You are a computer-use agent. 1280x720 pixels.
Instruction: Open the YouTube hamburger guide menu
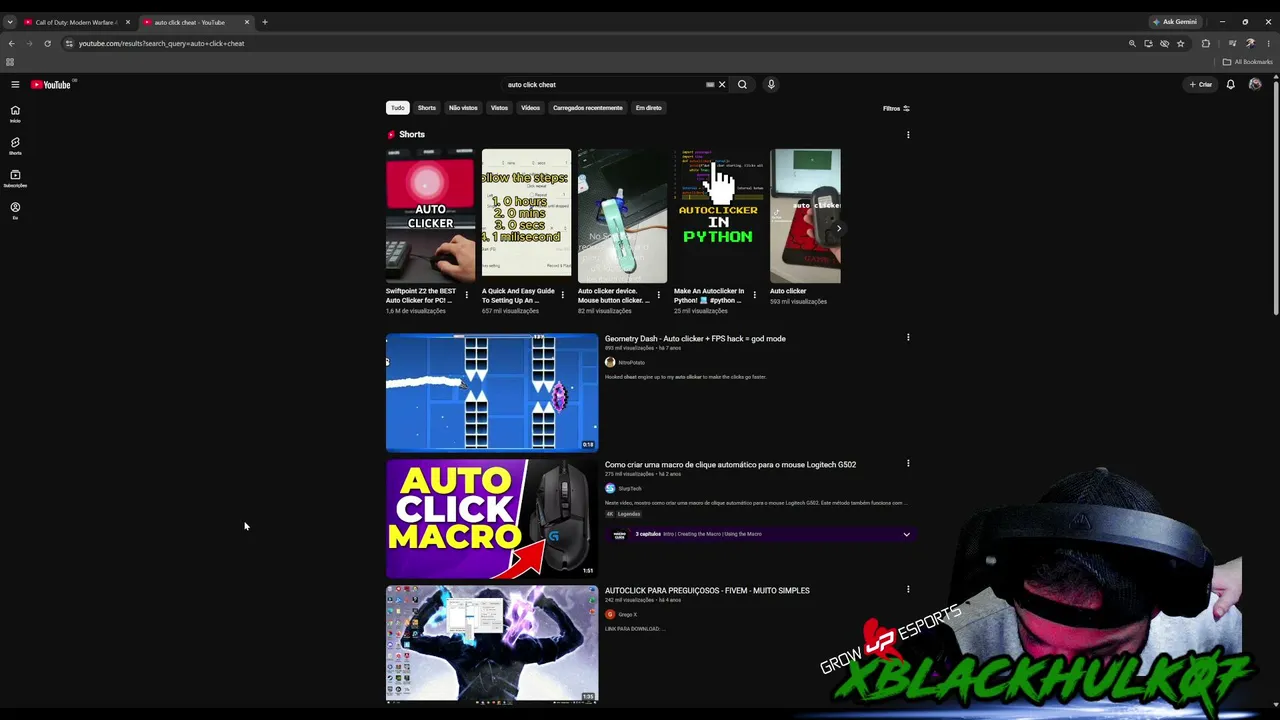click(15, 85)
